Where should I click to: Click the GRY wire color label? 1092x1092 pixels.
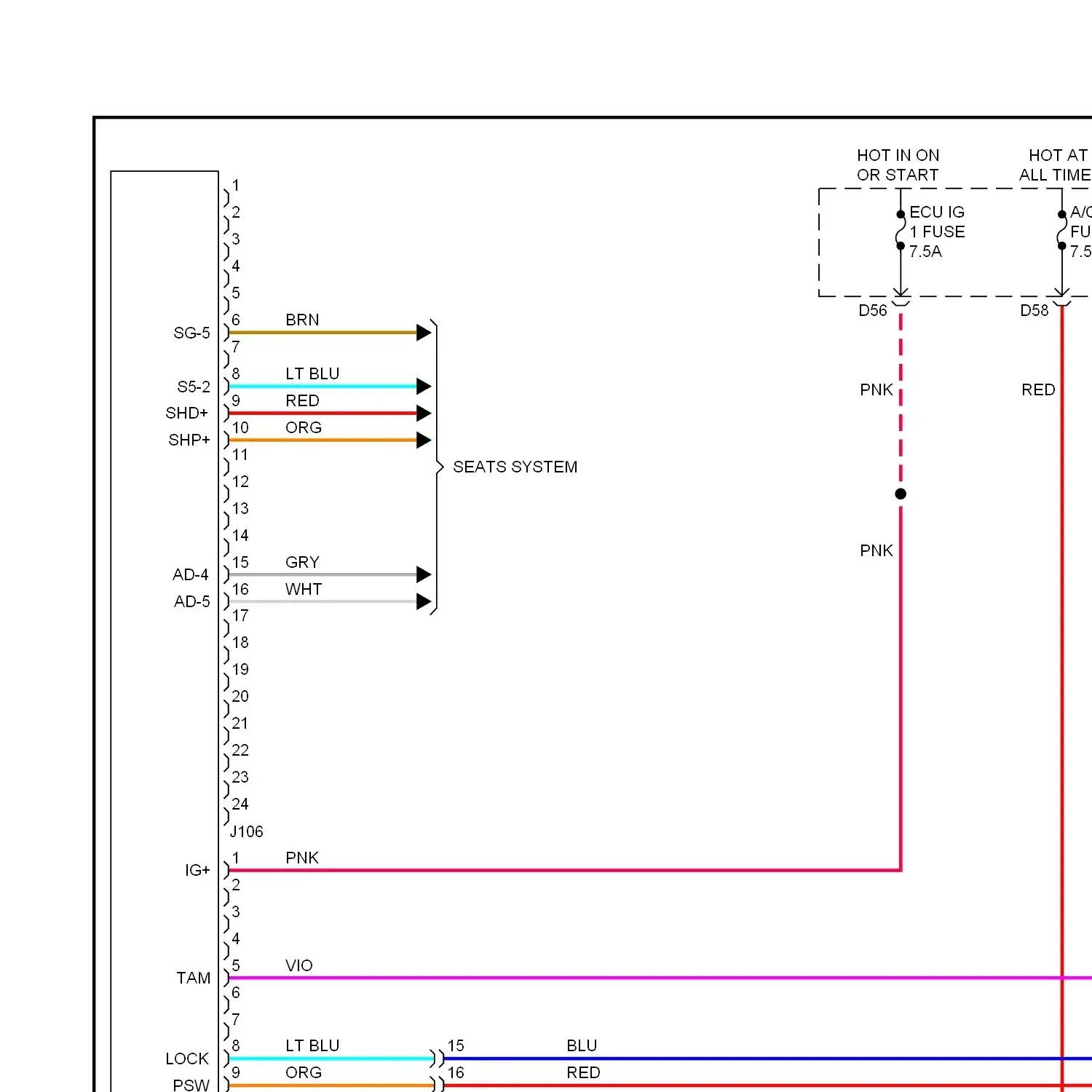click(x=302, y=562)
